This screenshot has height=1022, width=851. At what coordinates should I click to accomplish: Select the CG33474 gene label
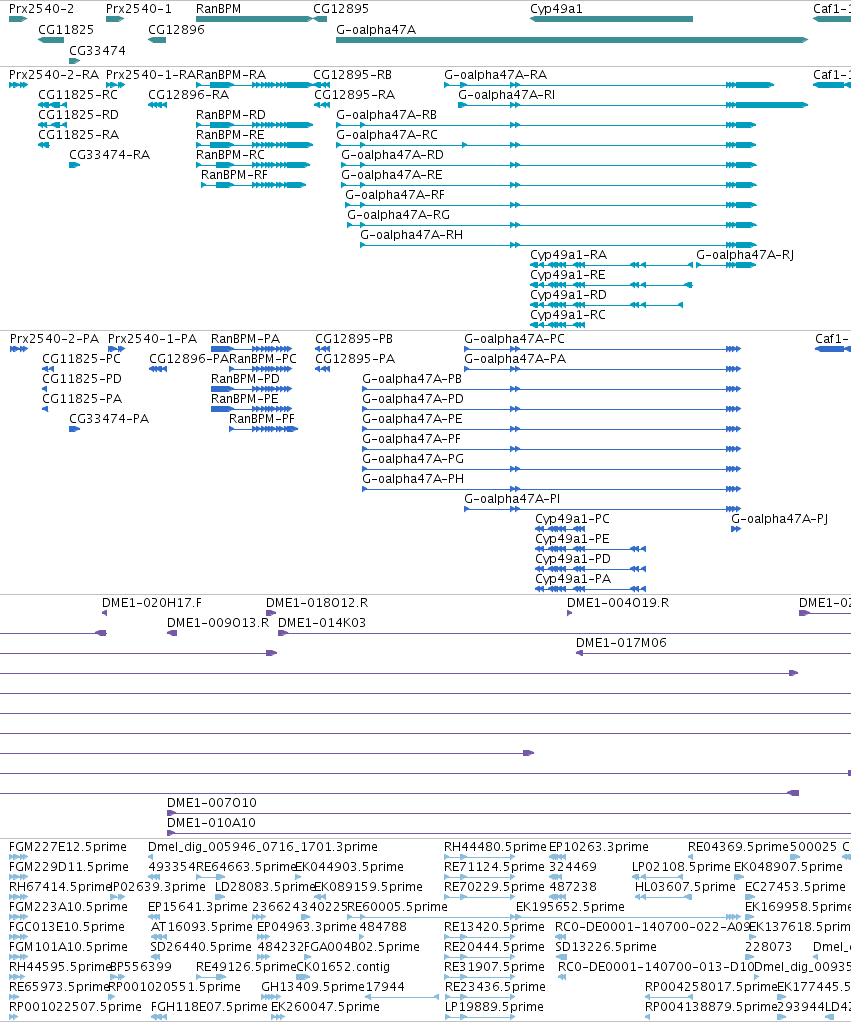tap(98, 51)
